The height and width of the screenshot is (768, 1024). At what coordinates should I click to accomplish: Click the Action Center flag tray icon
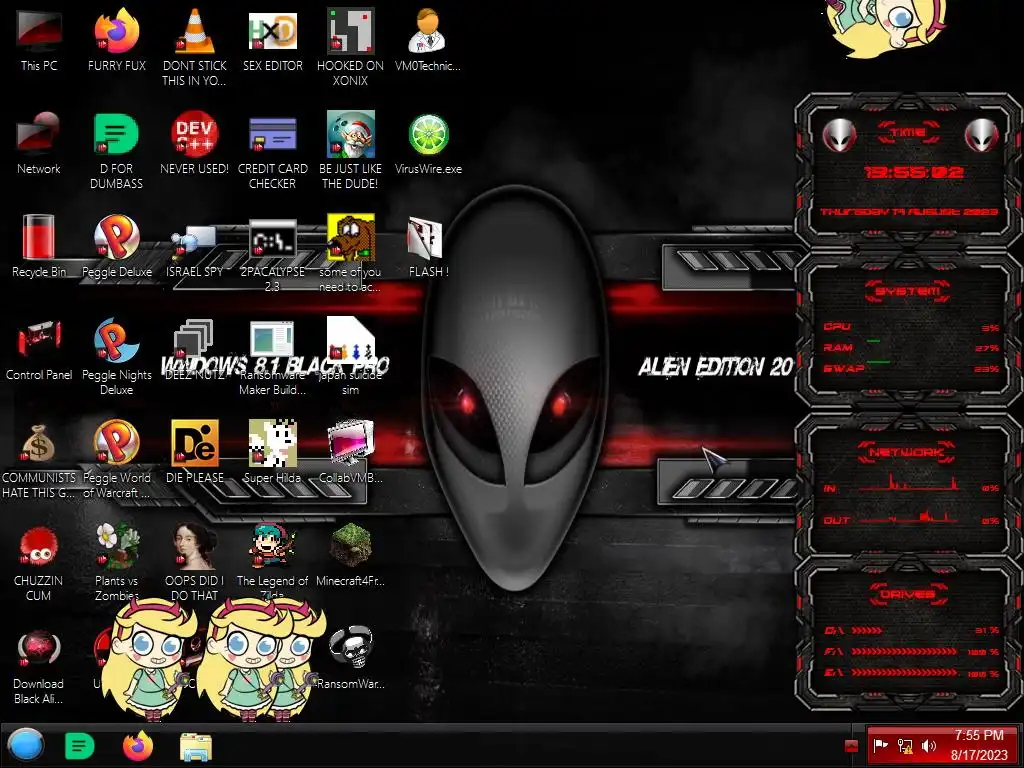coord(881,745)
